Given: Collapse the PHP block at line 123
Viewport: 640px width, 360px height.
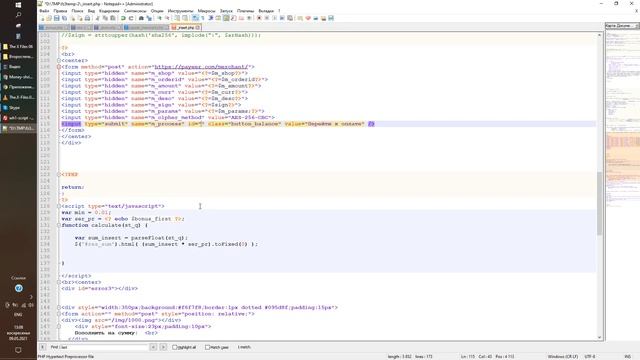Looking at the screenshot, I should pos(59,174).
